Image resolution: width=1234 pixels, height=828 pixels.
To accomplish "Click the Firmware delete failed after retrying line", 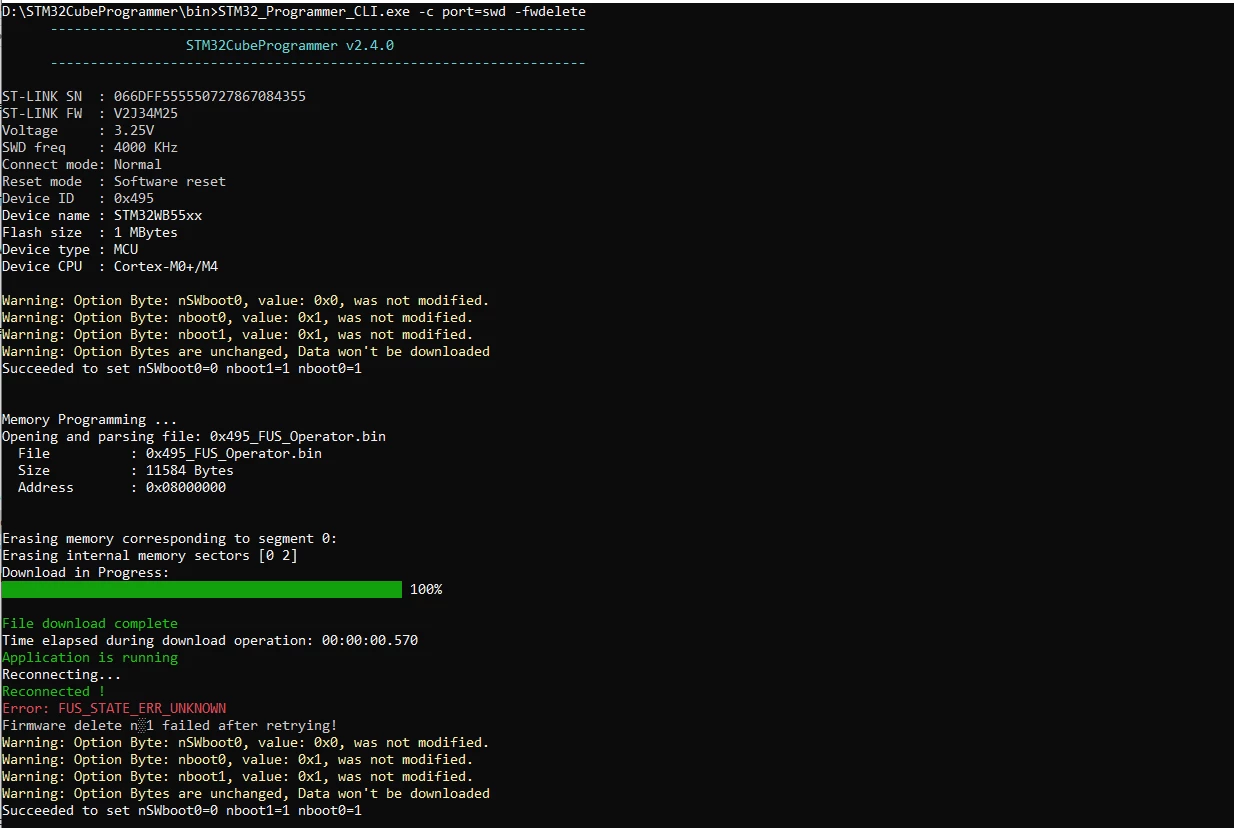I will (x=170, y=725).
